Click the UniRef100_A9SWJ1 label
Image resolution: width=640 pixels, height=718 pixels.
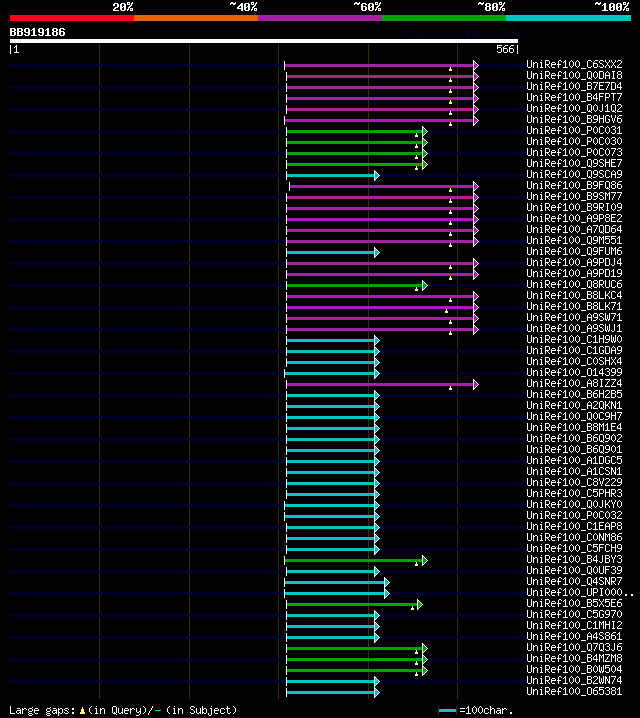(574, 328)
